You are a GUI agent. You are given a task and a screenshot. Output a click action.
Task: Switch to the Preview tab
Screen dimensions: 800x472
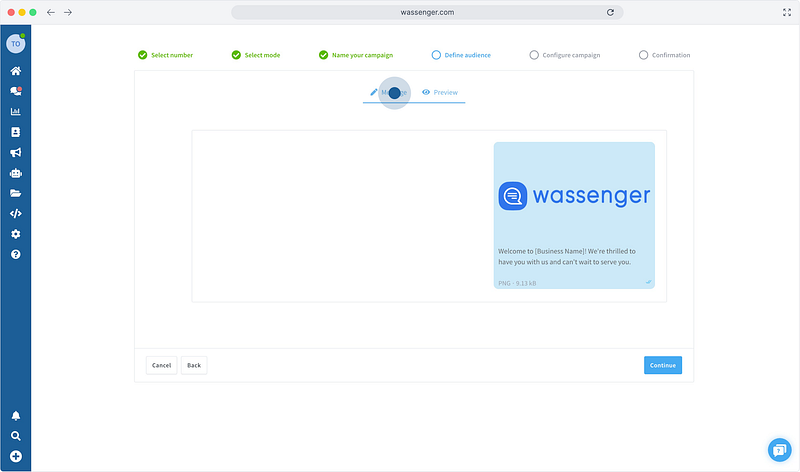tap(440, 92)
